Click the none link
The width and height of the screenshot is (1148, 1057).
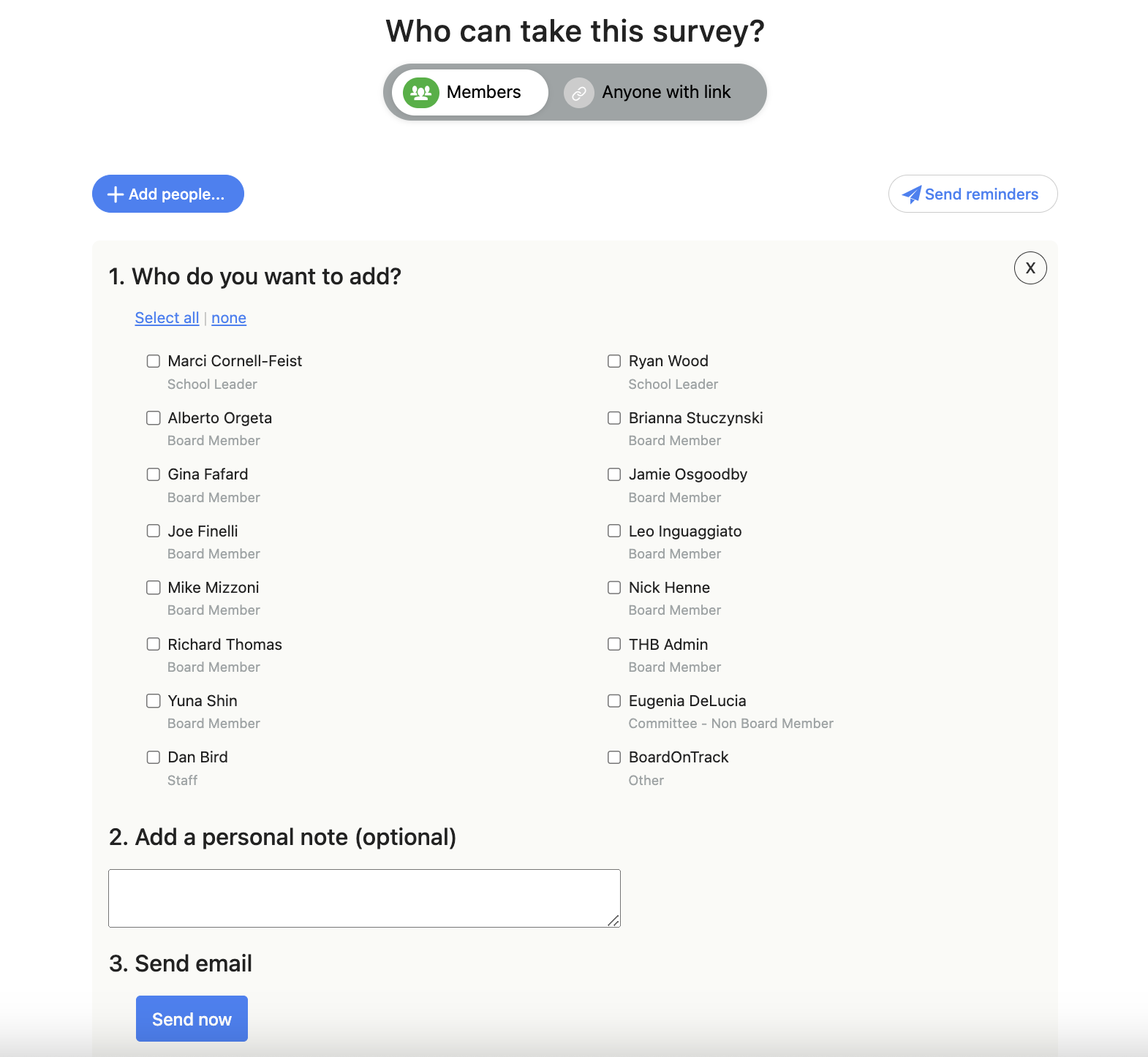point(229,318)
